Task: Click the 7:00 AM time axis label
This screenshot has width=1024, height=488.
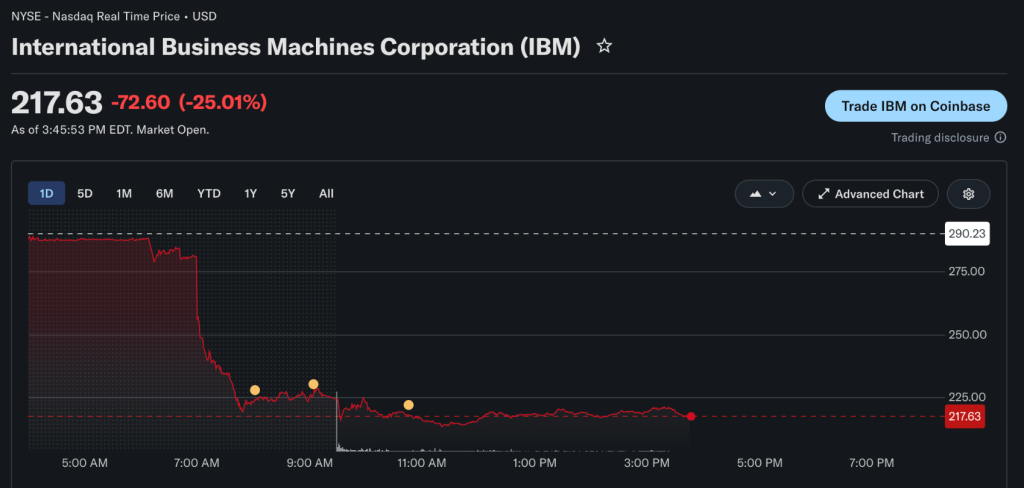Action: (x=197, y=463)
